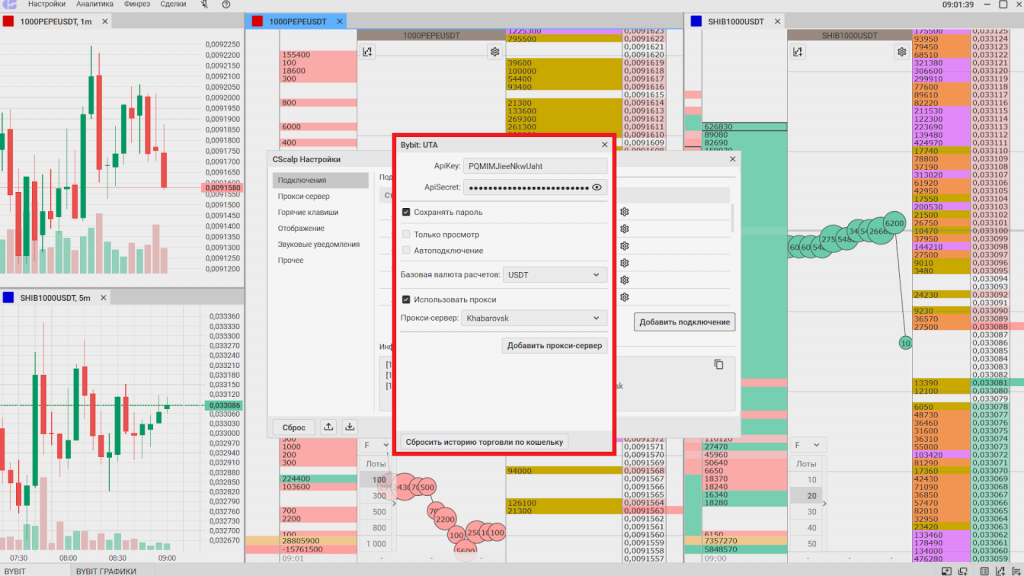
Task: Toggle the 'Сохранять пароль' checkbox
Action: (x=406, y=212)
